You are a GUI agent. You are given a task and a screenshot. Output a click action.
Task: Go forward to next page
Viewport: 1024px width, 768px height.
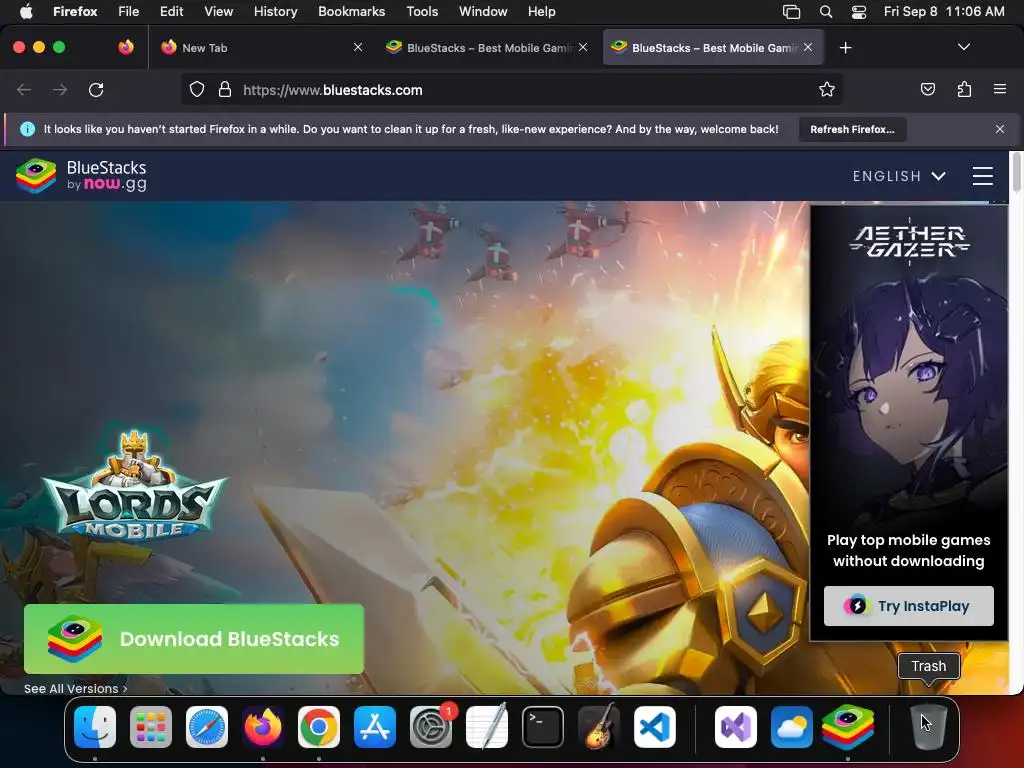click(x=60, y=90)
